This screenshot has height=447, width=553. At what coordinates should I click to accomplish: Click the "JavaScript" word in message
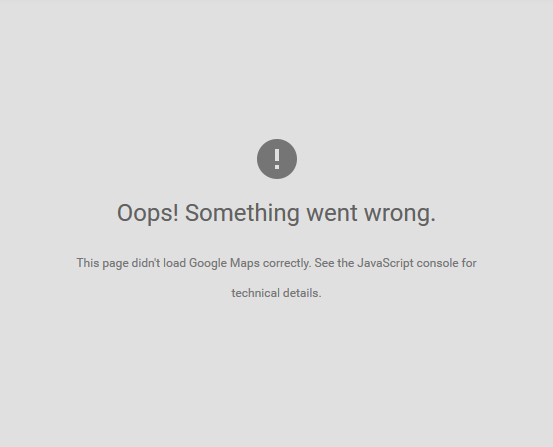click(x=385, y=263)
